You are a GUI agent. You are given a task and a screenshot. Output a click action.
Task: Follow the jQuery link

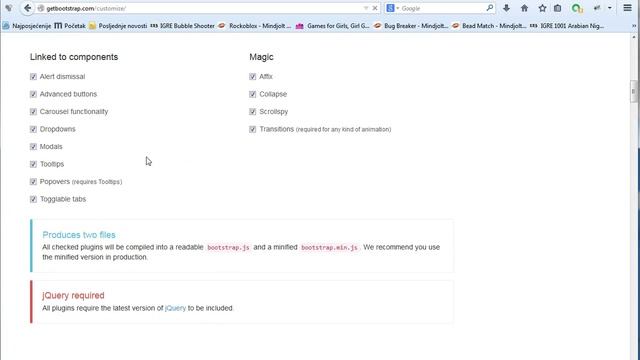point(175,308)
